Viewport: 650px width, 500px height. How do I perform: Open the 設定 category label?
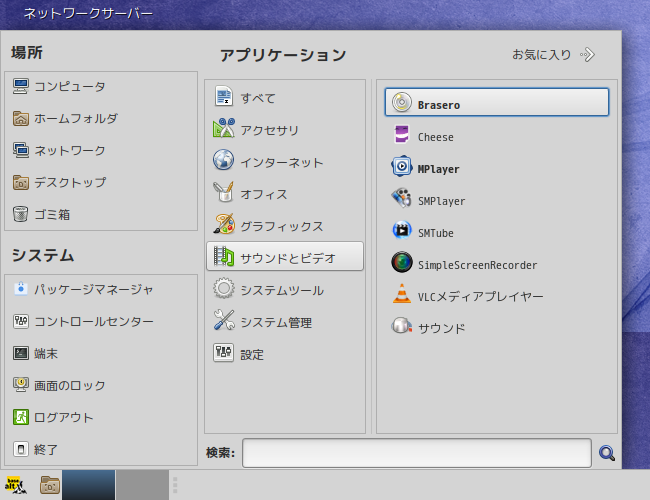point(252,355)
